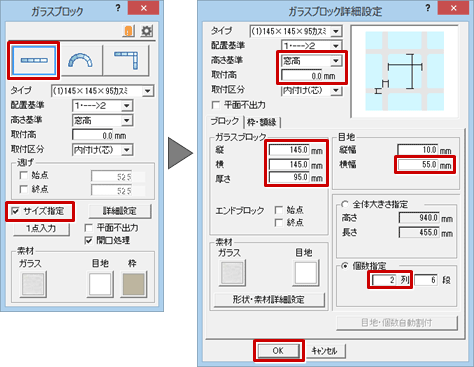Viewport: 474px width, 367px height.
Task: Open the gear settings icon in ガラスブロック dialog
Action: (146, 31)
